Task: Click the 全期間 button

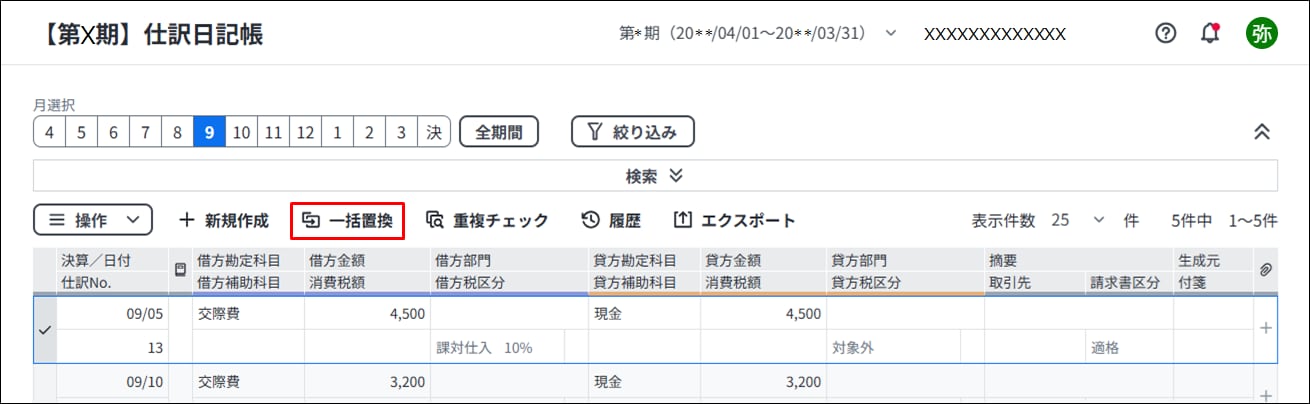Action: click(499, 131)
